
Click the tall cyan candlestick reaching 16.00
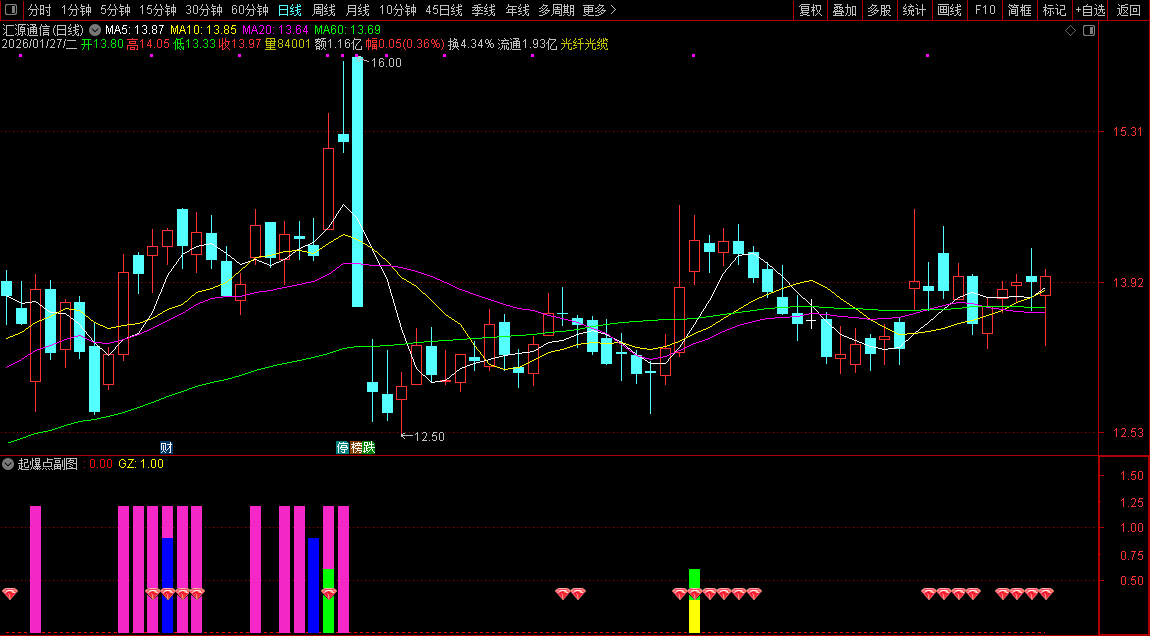tap(357, 182)
